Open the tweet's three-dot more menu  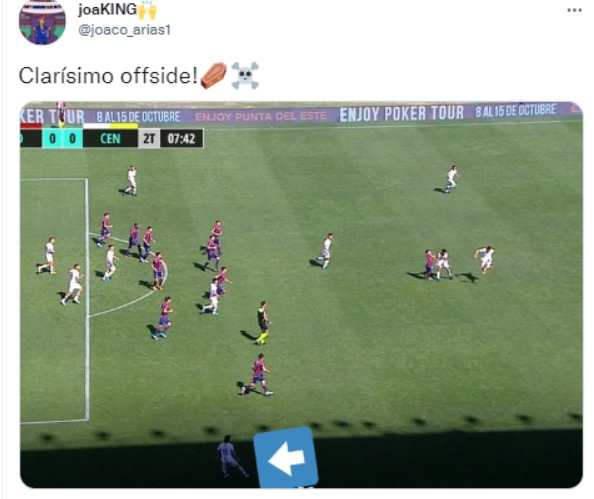(574, 10)
